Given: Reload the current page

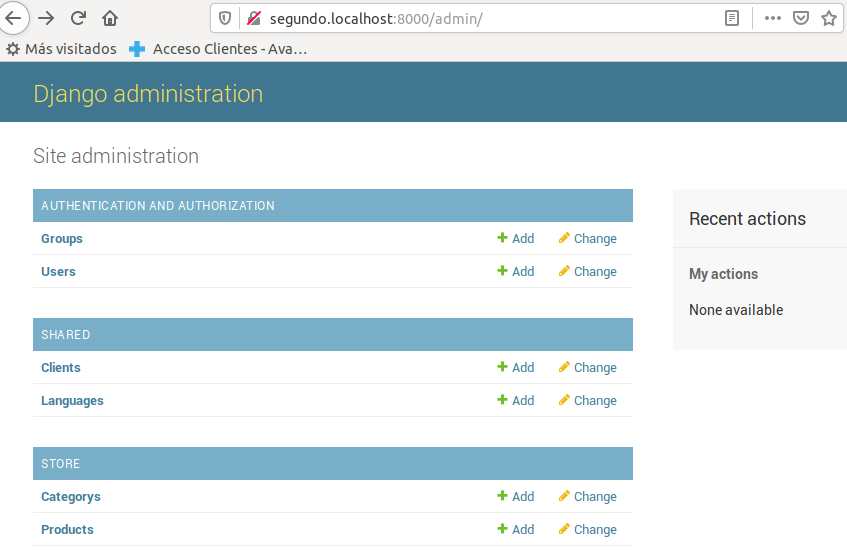Looking at the screenshot, I should point(78,18).
